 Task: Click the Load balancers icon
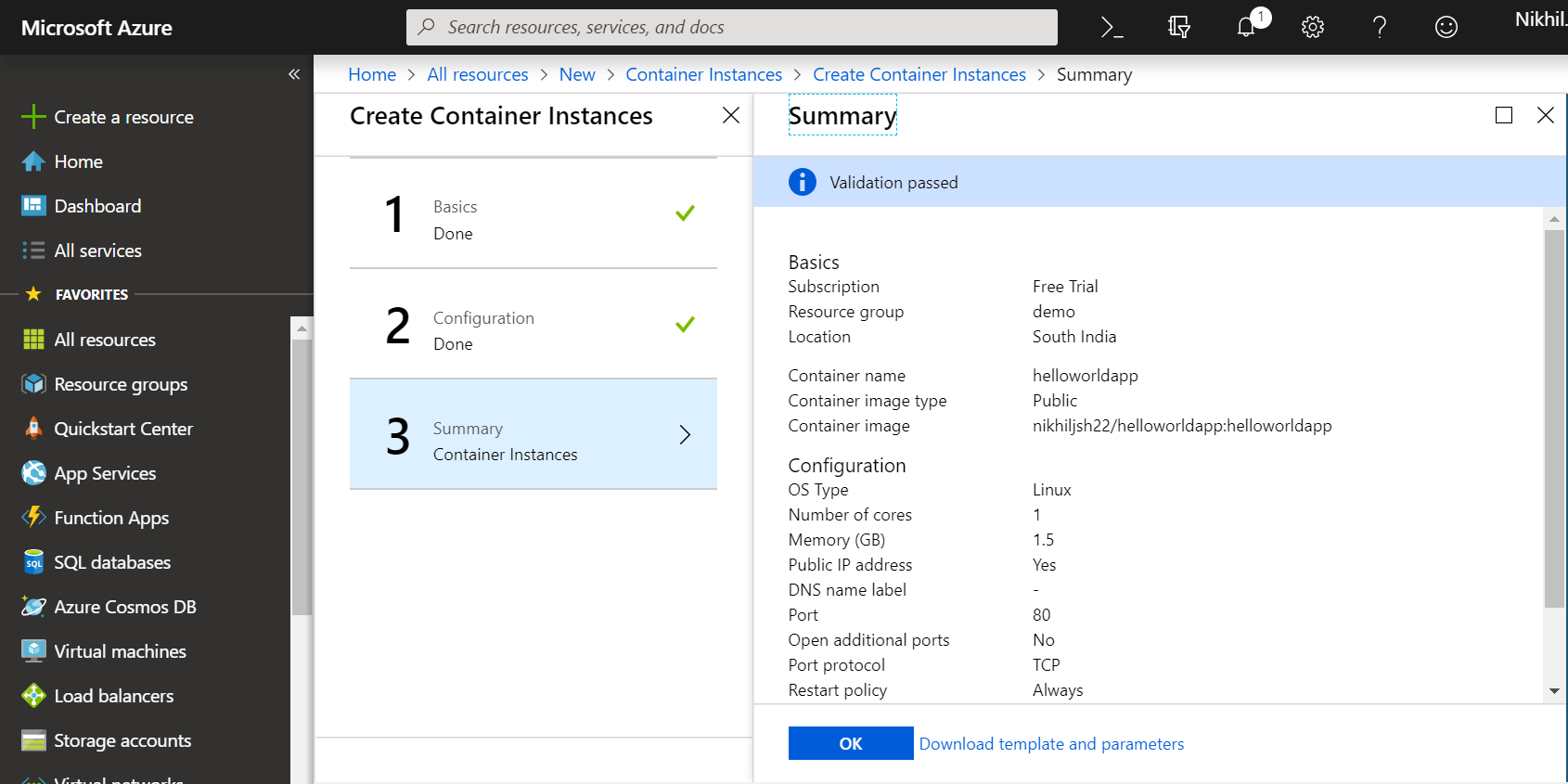tap(33, 696)
